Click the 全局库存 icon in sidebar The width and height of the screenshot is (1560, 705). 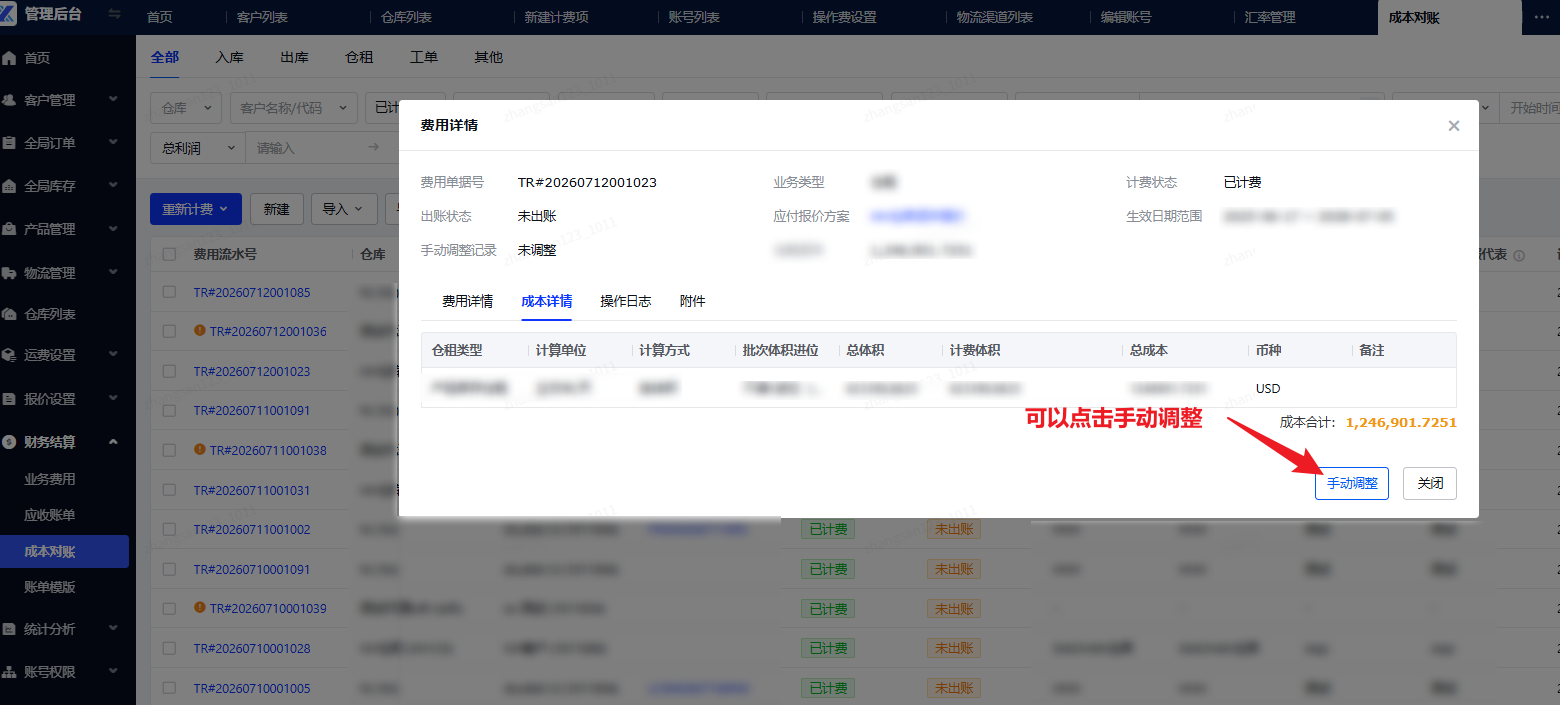pos(9,186)
